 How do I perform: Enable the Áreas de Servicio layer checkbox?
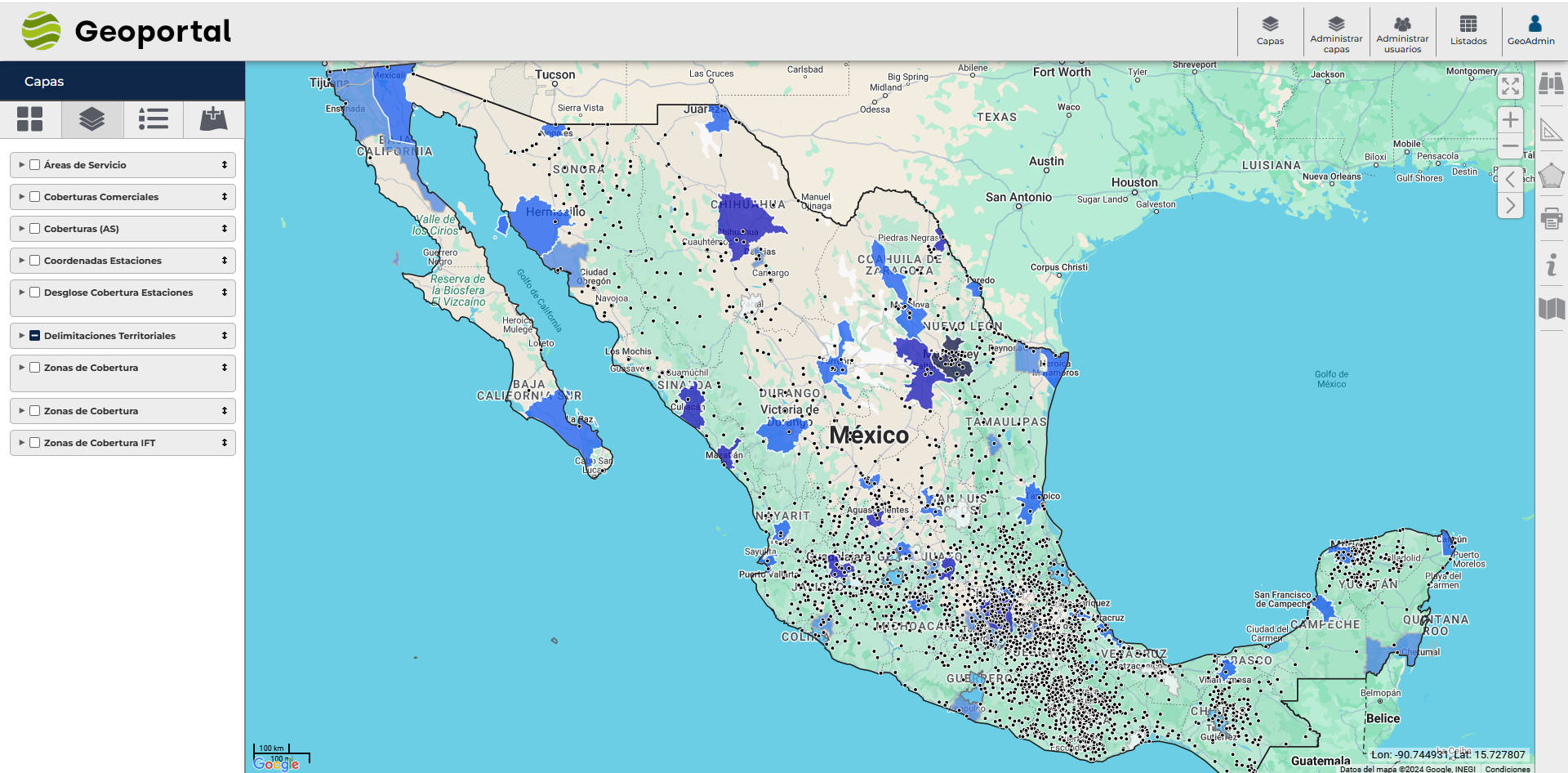point(35,165)
